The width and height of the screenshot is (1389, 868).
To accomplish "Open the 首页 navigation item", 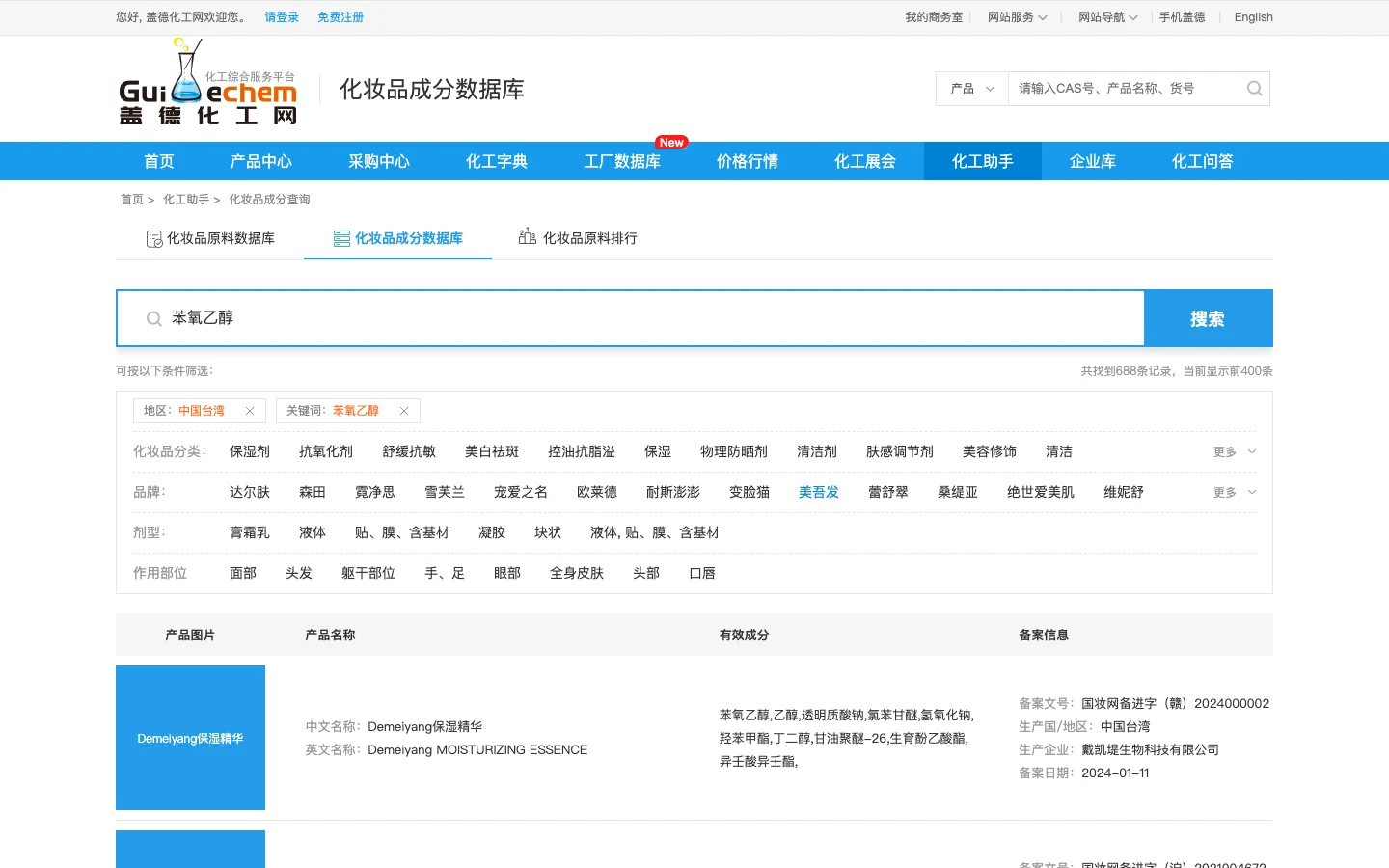I will click(x=159, y=161).
